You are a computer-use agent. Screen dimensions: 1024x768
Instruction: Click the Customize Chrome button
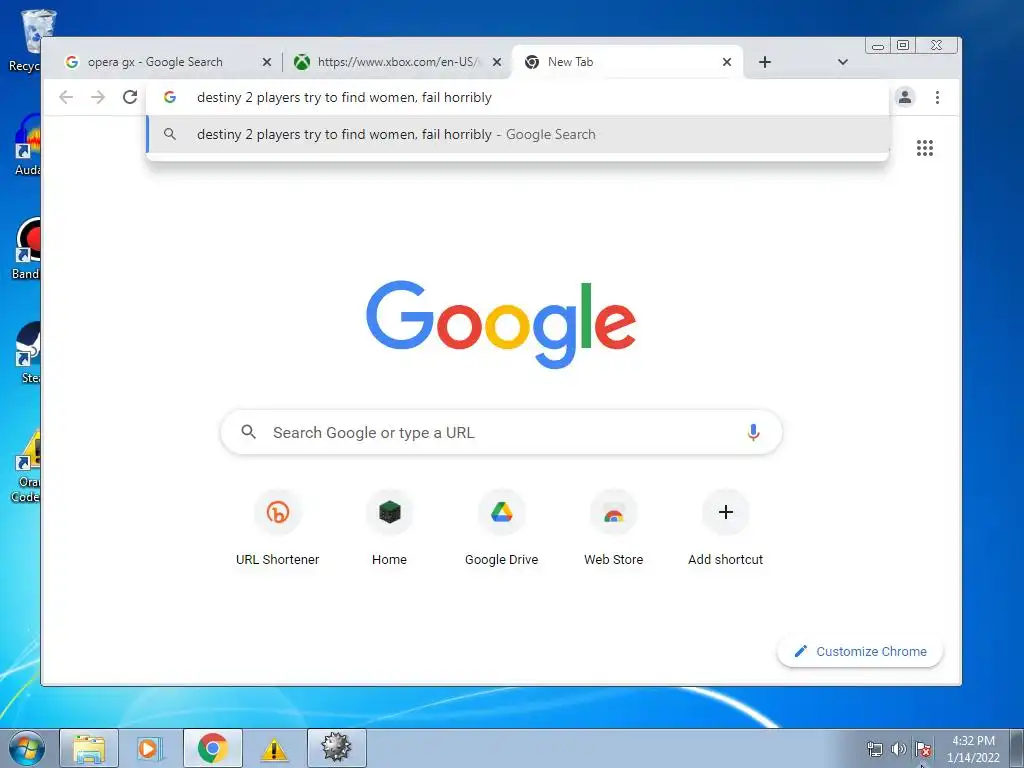coord(860,651)
